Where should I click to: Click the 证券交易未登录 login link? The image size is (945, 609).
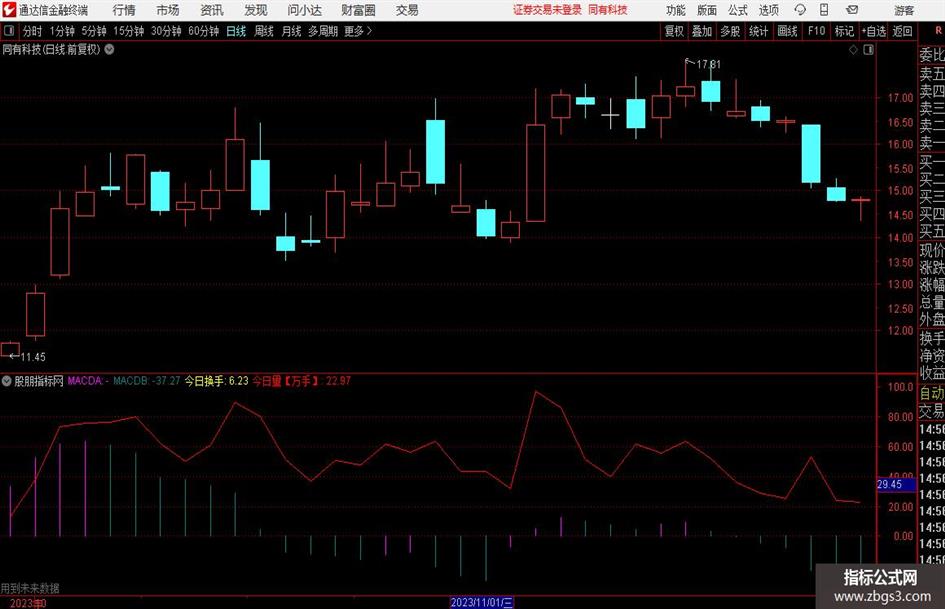pyautogui.click(x=547, y=10)
